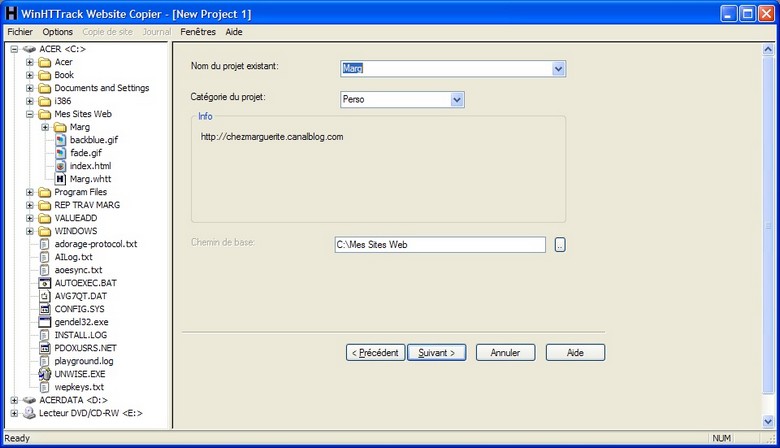The image size is (780, 448).
Task: Click the HTTrack logo in title bar
Action: (10, 13)
